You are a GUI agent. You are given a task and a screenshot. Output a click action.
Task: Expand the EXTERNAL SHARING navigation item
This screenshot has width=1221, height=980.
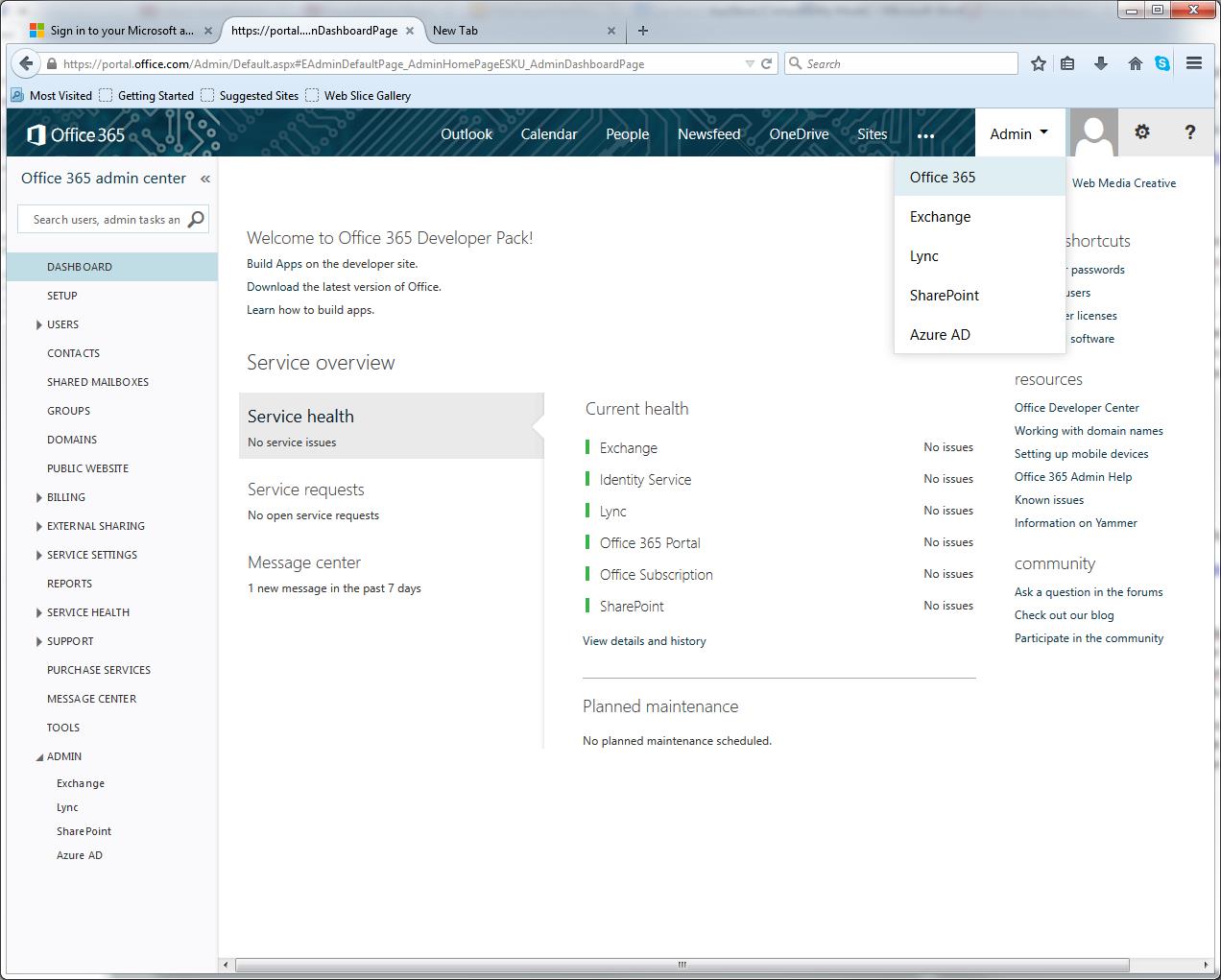click(39, 526)
